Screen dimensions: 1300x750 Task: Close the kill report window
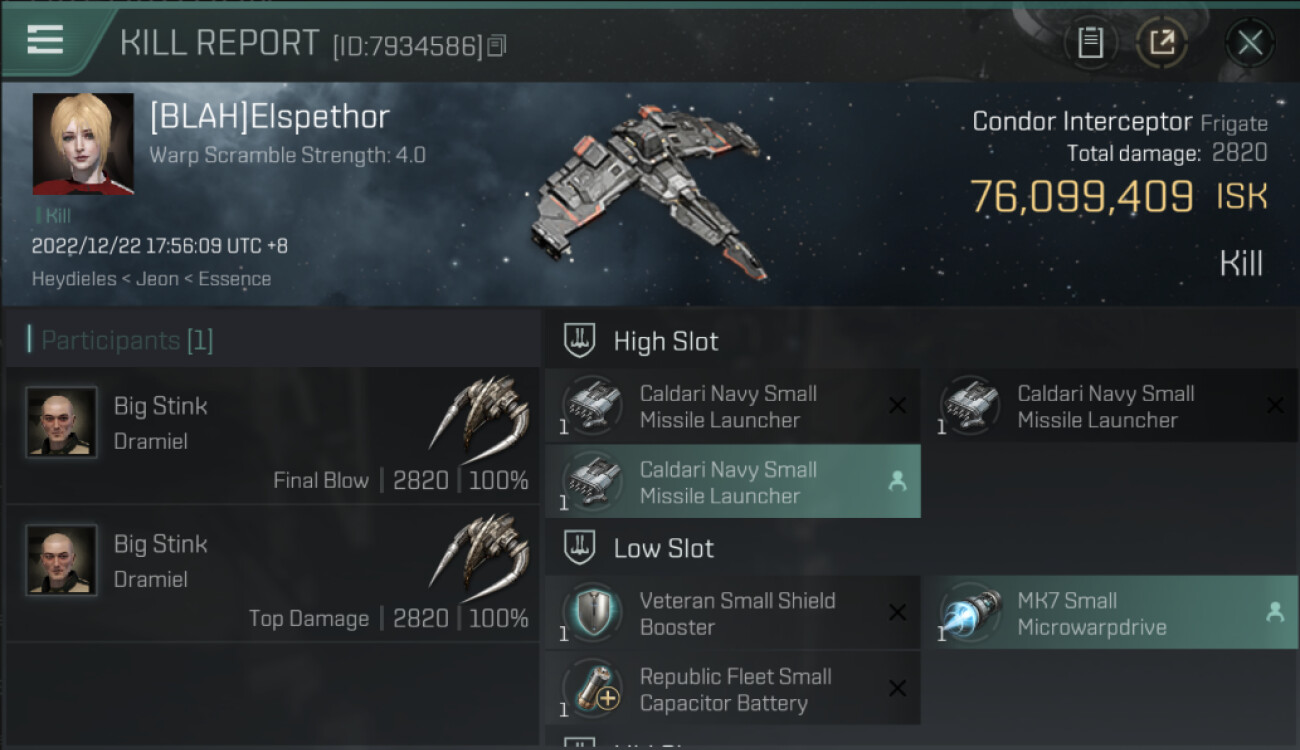(1250, 42)
